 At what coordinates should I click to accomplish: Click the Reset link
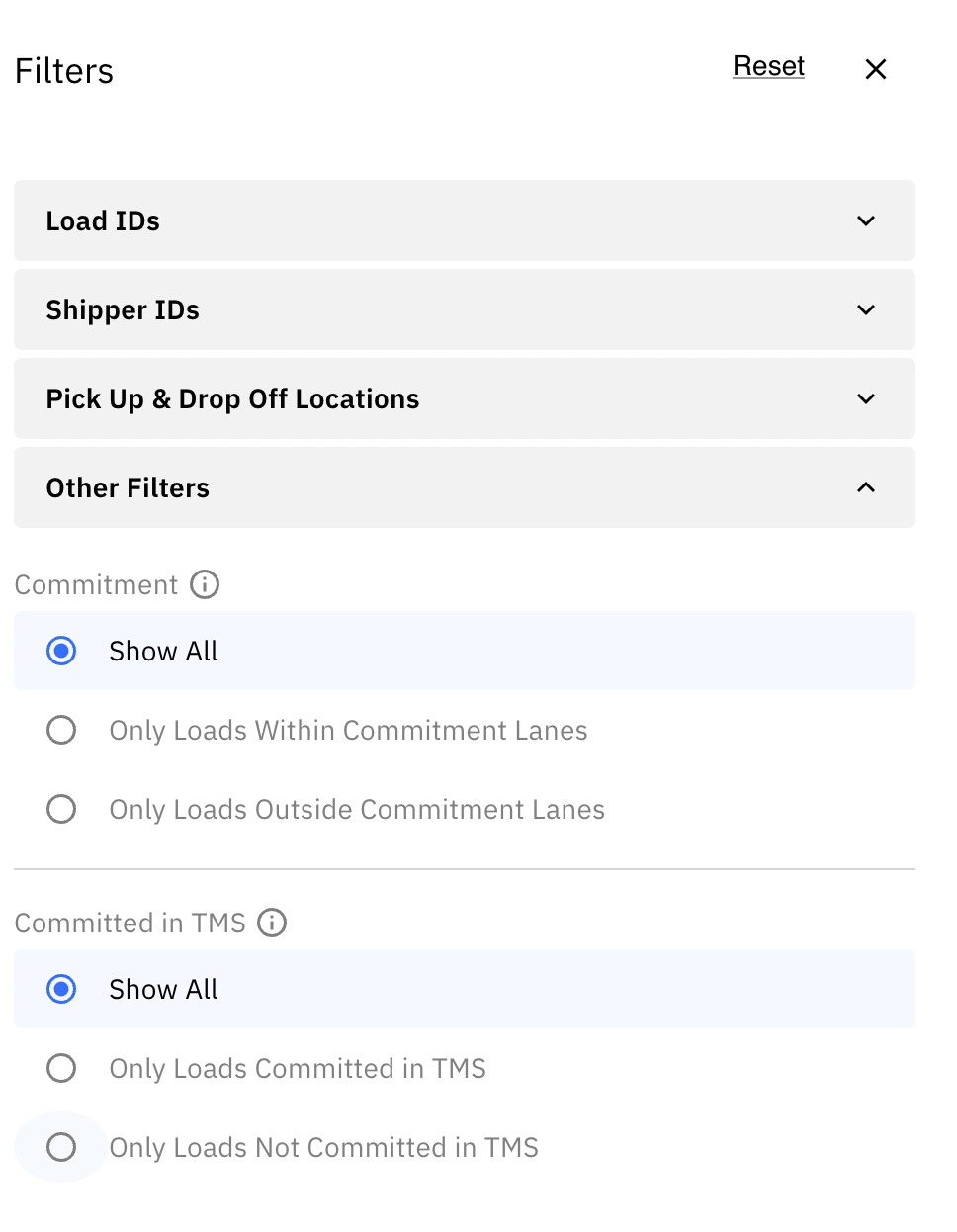[768, 66]
